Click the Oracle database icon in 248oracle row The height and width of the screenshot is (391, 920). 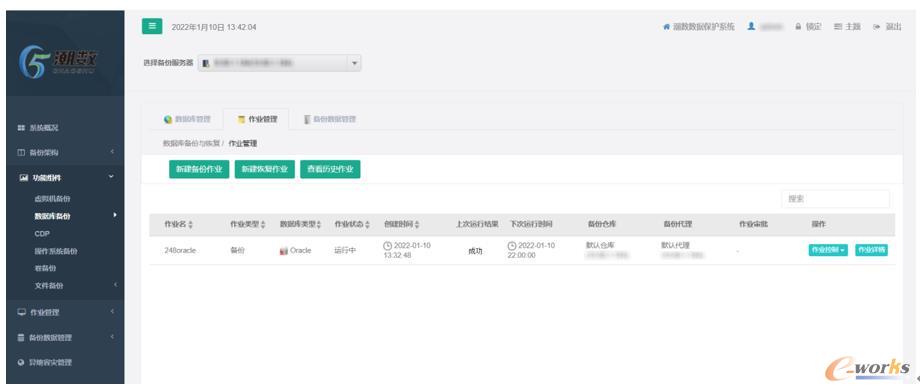point(284,251)
